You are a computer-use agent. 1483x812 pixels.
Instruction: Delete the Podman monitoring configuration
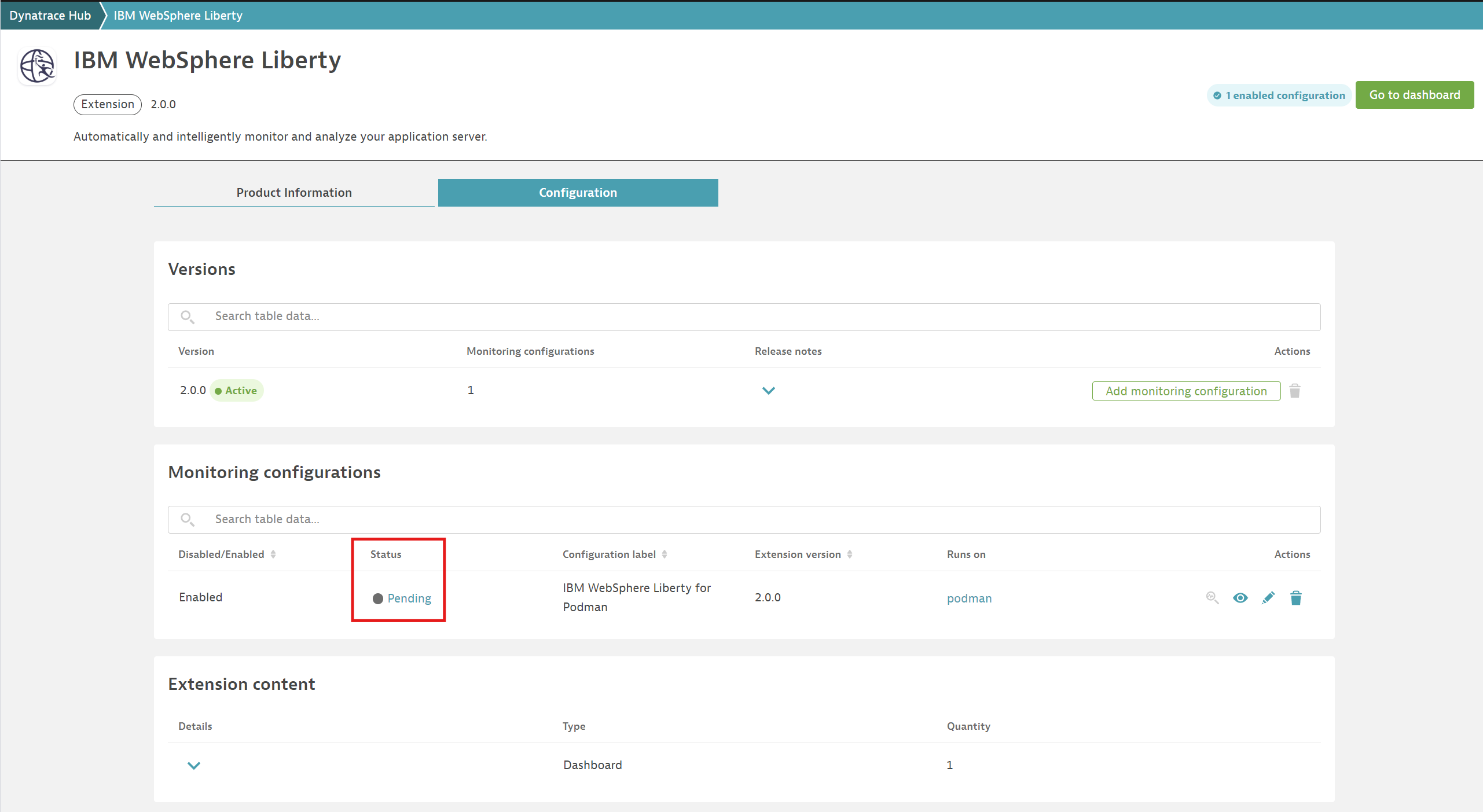click(x=1295, y=598)
